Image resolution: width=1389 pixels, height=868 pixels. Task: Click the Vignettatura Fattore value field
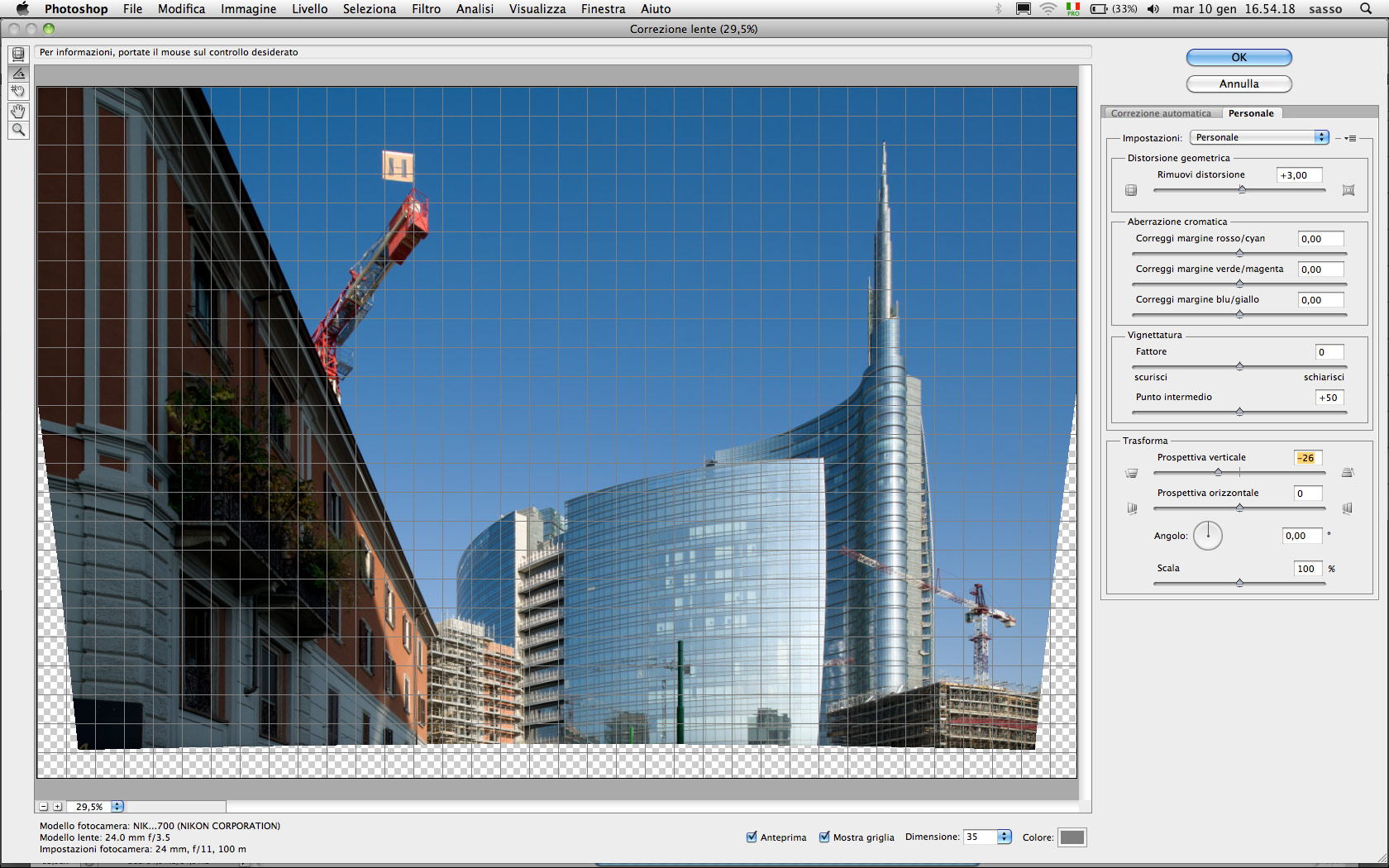click(x=1329, y=352)
